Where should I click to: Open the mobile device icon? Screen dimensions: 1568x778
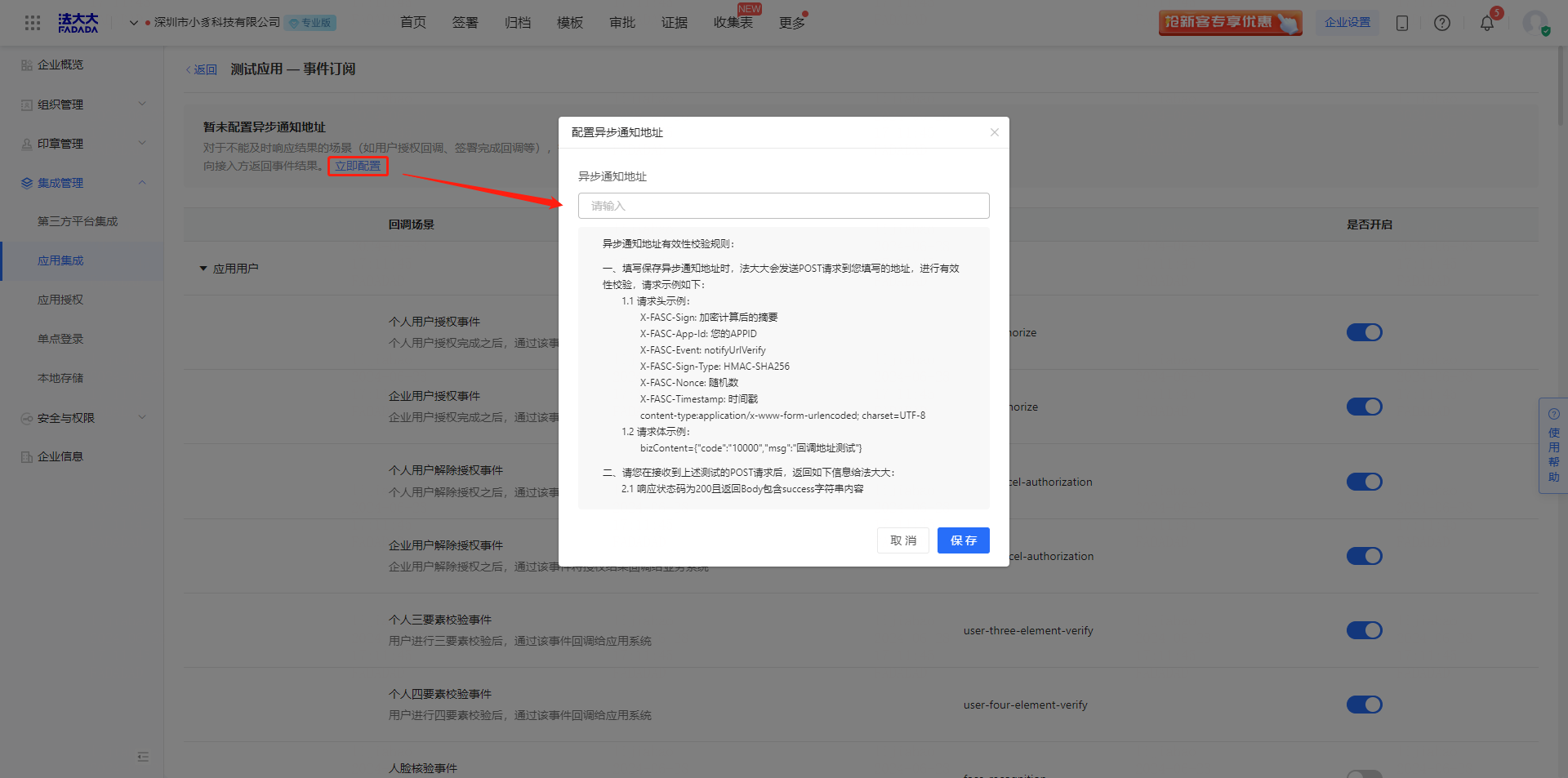(x=1402, y=23)
